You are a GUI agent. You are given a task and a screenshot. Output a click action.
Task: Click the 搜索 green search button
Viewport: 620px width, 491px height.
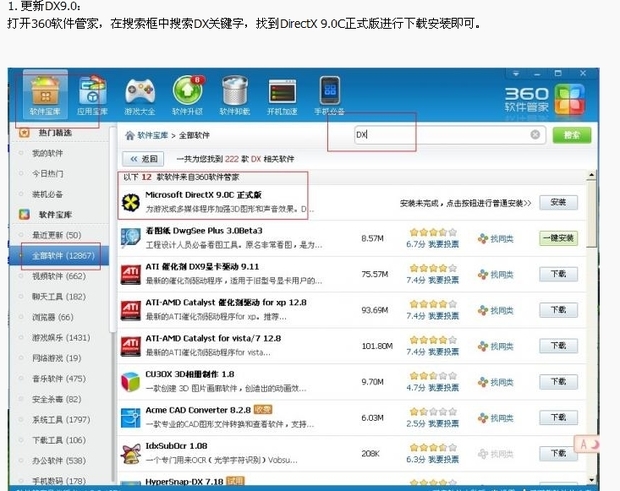pos(572,135)
